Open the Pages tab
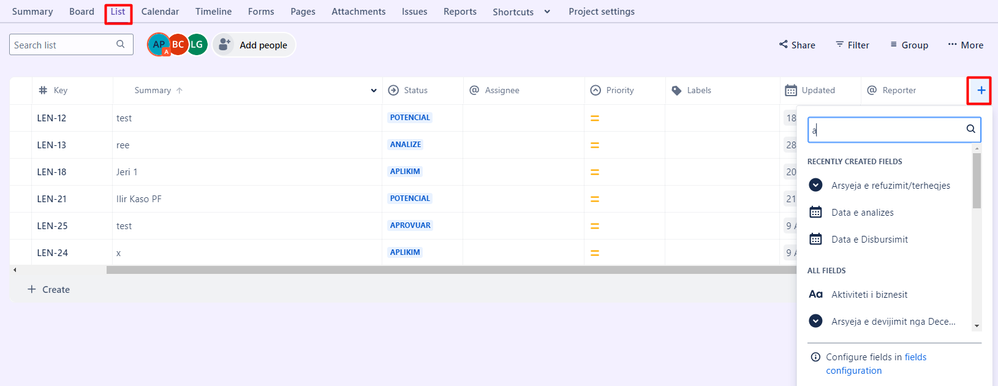Screen dimensions: 998x386 click(303, 11)
